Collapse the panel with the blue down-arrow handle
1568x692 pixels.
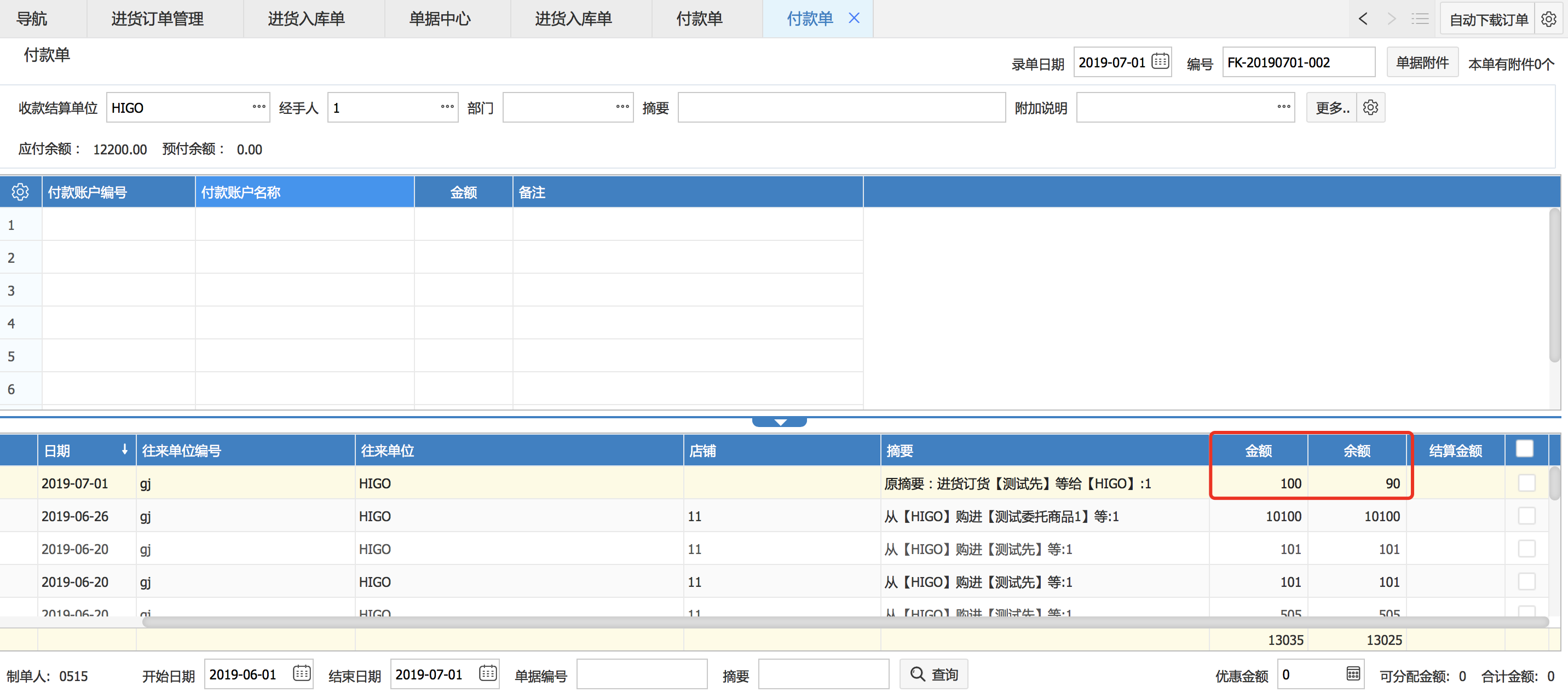coord(780,422)
